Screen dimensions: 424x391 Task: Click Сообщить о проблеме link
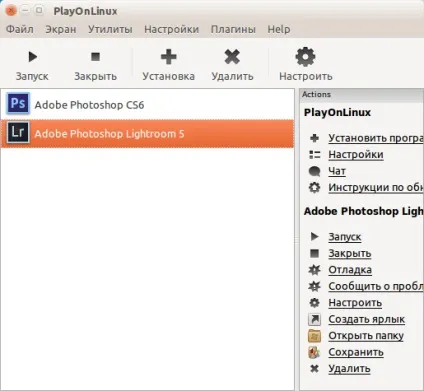[x=376, y=286]
